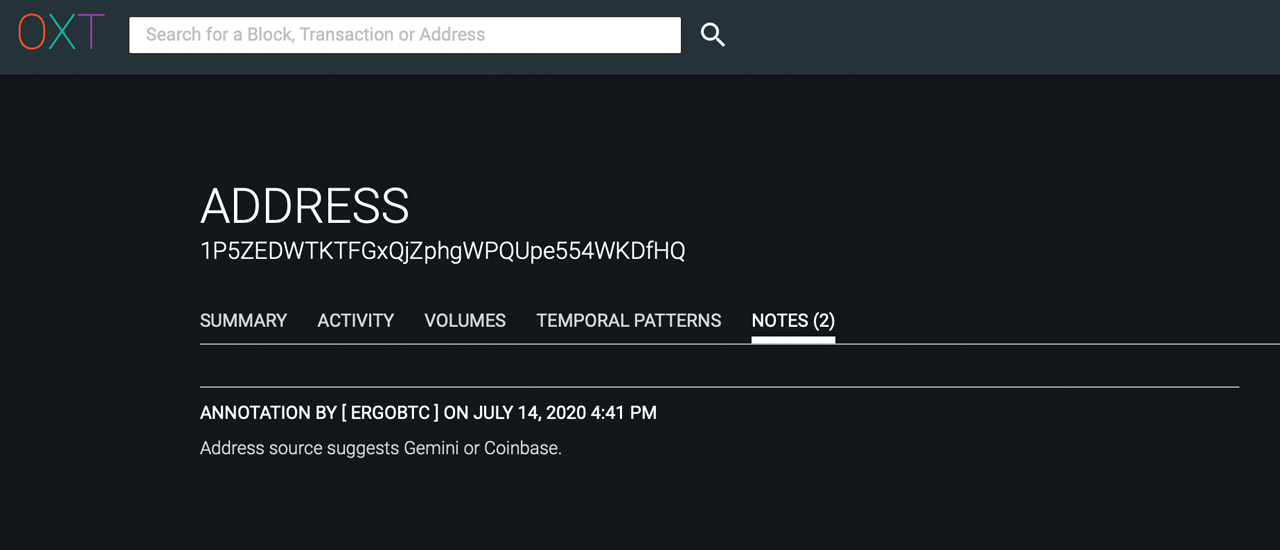Open the Activity tab

tap(355, 321)
